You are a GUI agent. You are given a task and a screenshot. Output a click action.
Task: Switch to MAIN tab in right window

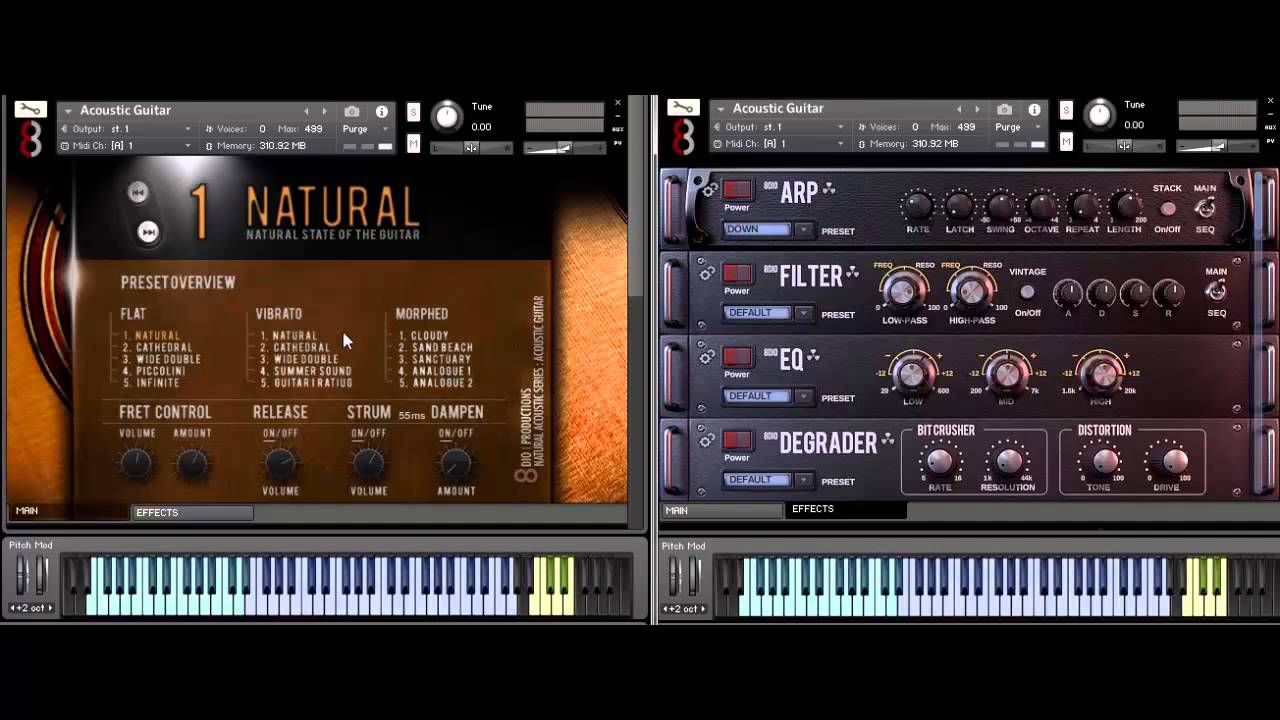click(x=722, y=511)
